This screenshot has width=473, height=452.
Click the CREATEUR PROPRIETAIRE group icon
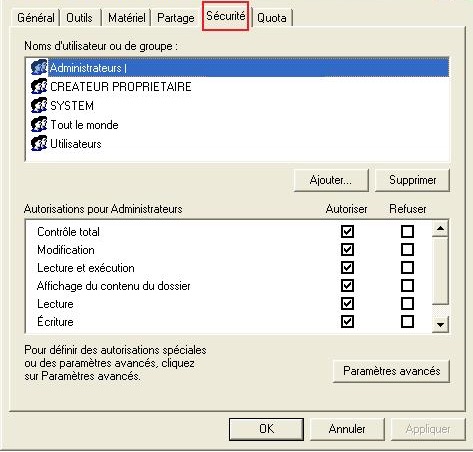coord(39,86)
